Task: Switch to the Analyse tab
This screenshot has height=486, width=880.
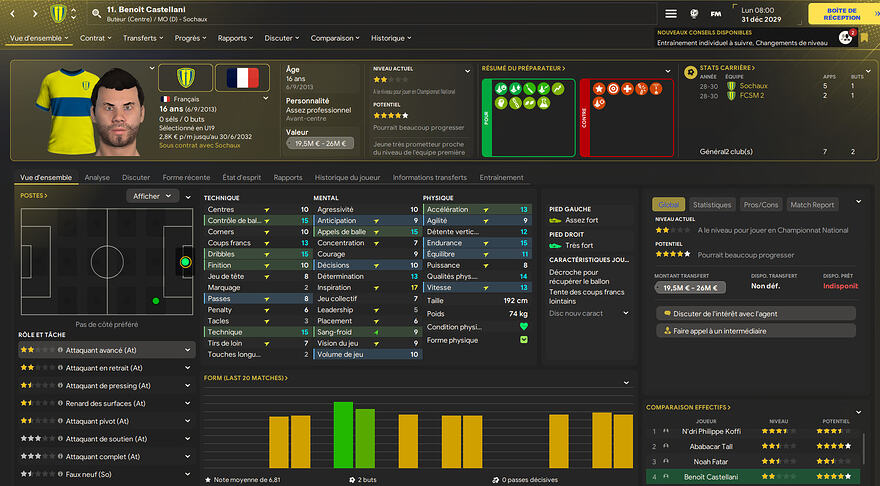Action: coord(97,178)
